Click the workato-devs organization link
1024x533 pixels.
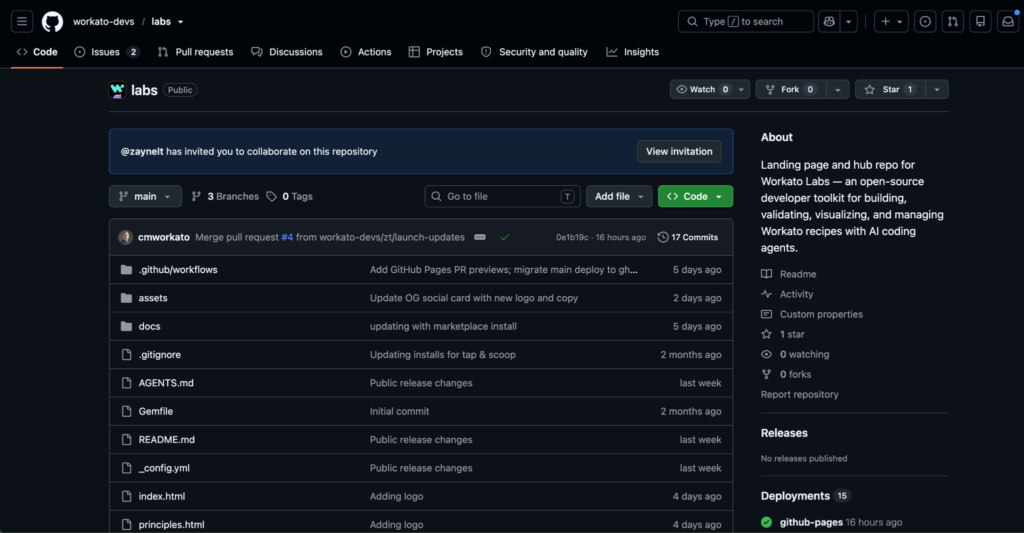tap(103, 22)
